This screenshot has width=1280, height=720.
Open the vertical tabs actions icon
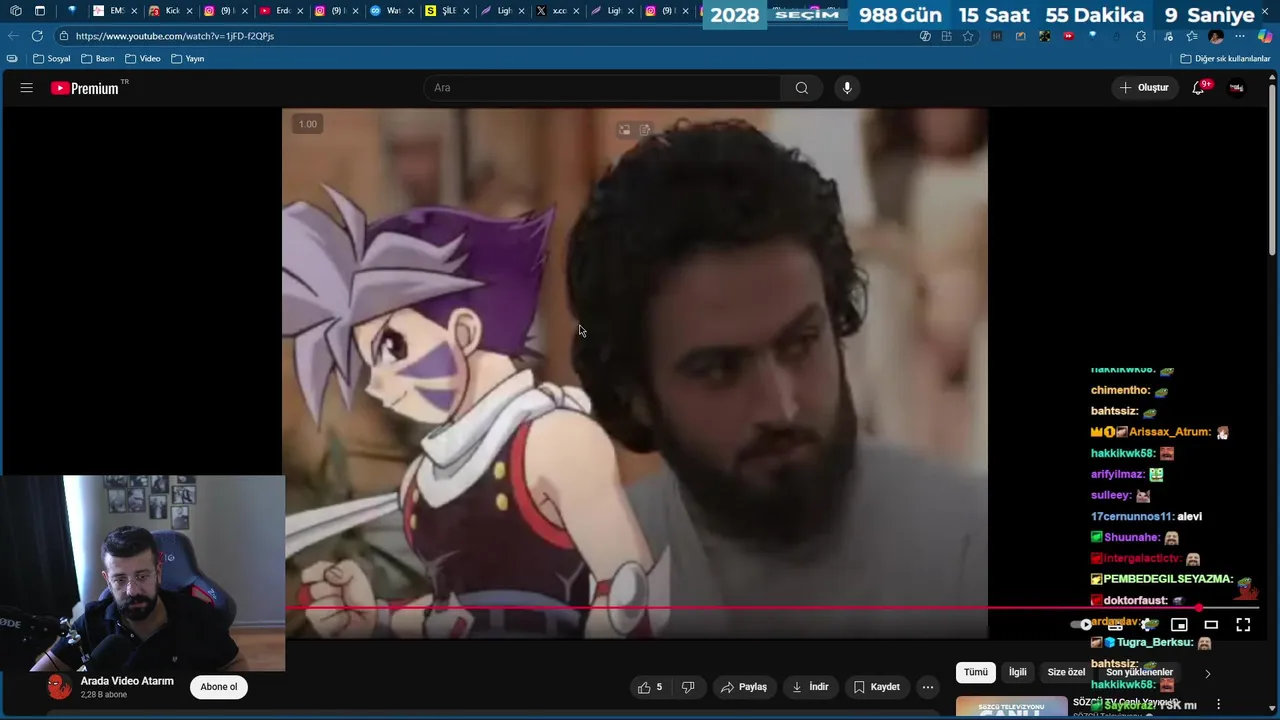tap(40, 11)
